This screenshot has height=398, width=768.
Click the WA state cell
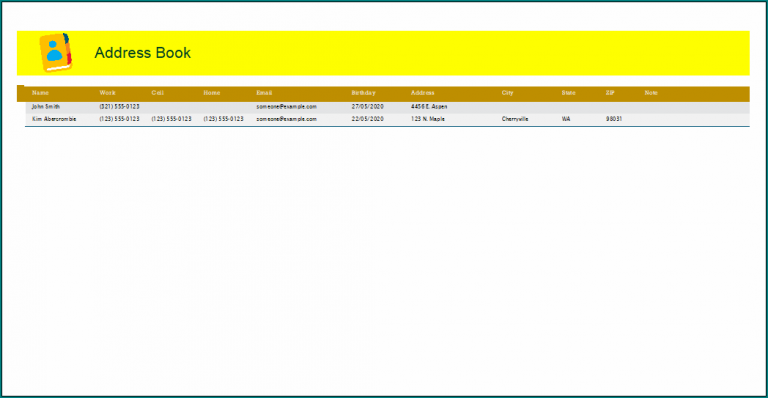(x=566, y=119)
